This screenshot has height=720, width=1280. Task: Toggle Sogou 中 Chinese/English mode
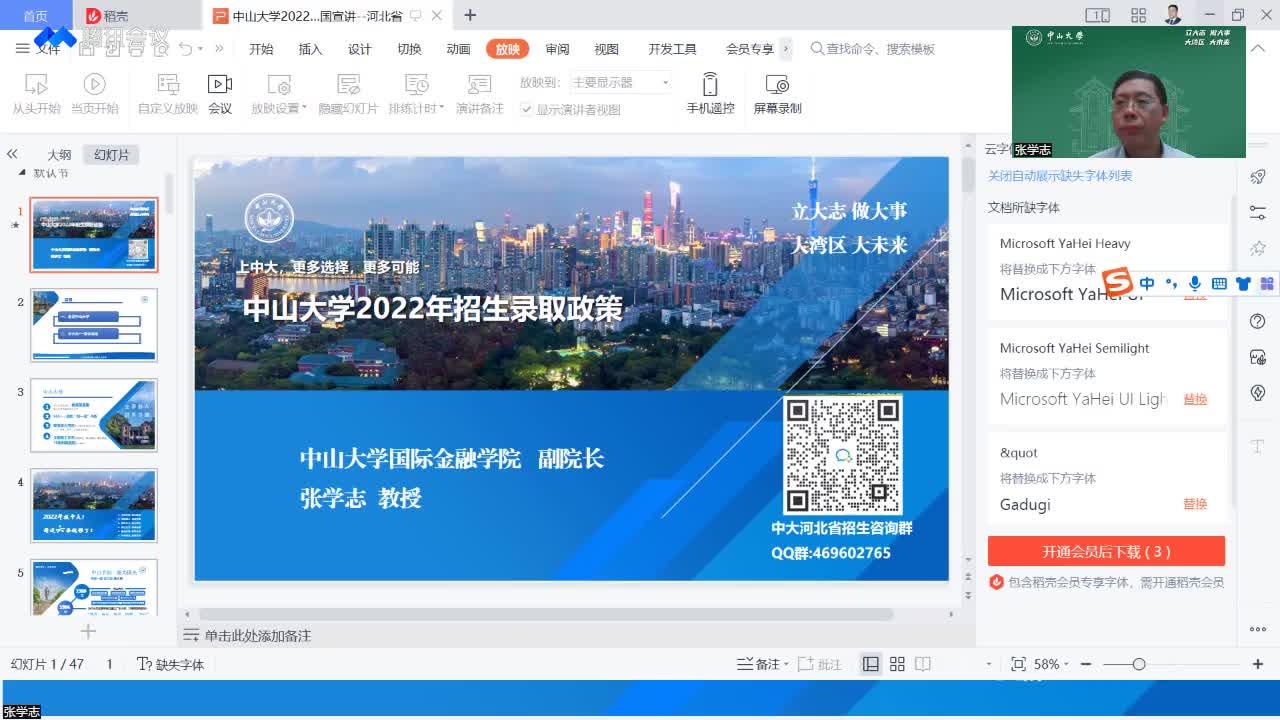point(1147,283)
